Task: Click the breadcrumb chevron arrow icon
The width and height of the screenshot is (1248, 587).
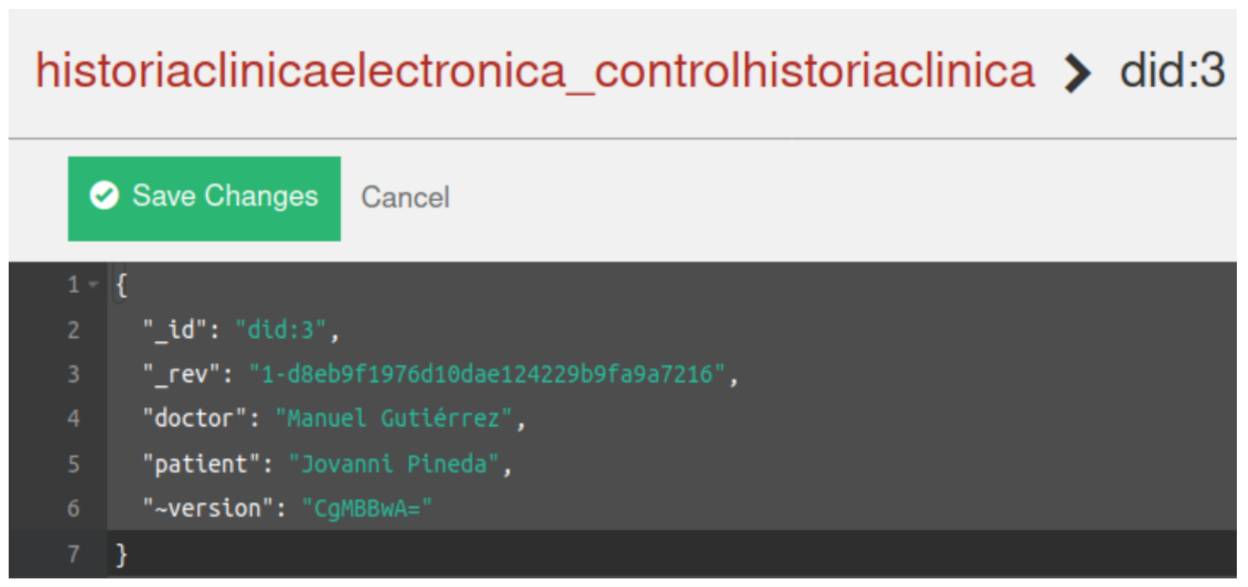Action: 1076,74
